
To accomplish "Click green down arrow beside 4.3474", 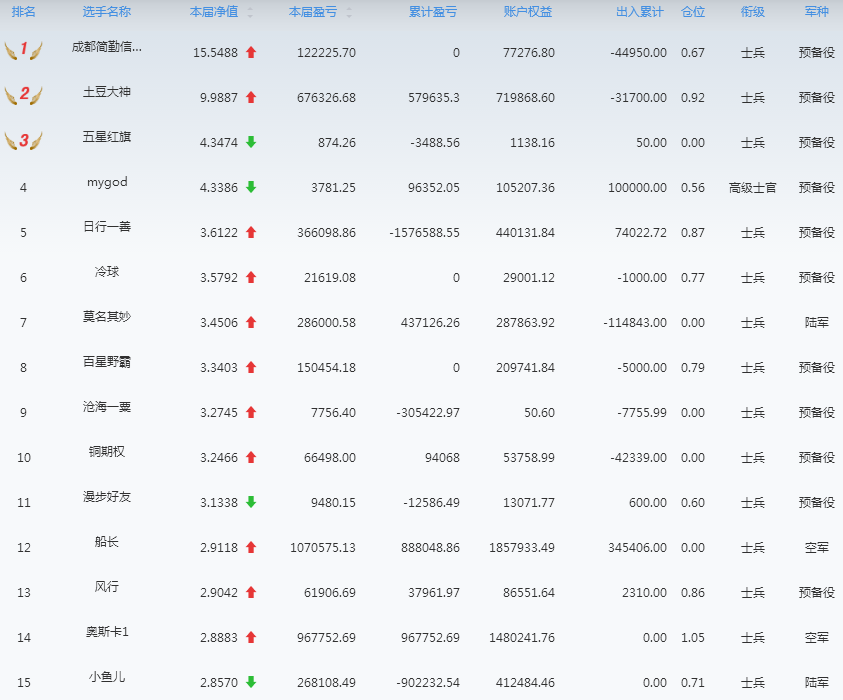I will coord(251,142).
